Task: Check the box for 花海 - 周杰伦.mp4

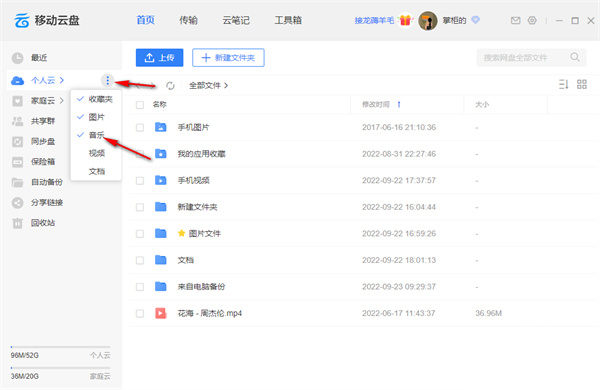Action: pyautogui.click(x=140, y=313)
